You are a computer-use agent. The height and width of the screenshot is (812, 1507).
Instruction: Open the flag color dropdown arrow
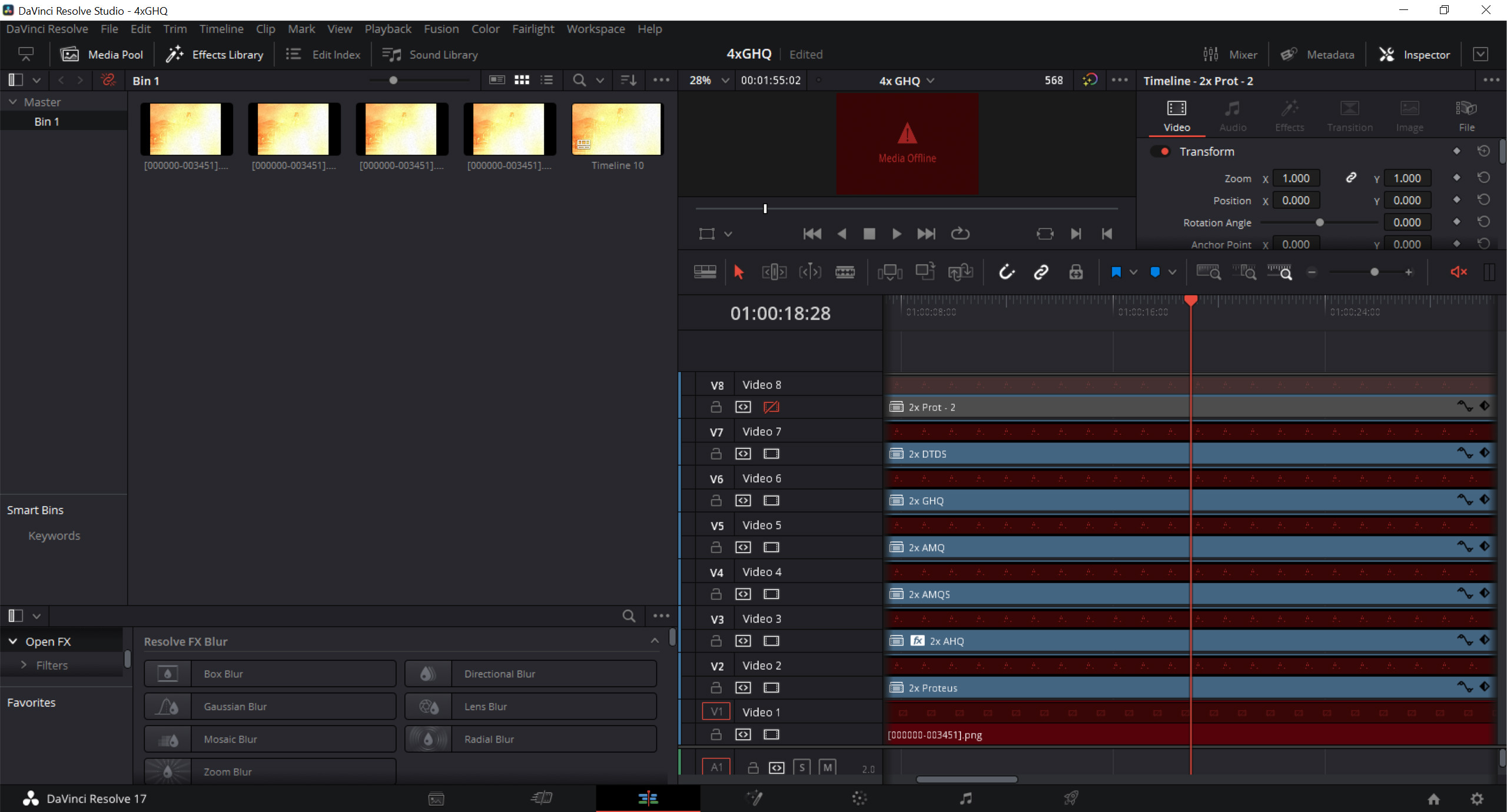tap(1133, 272)
